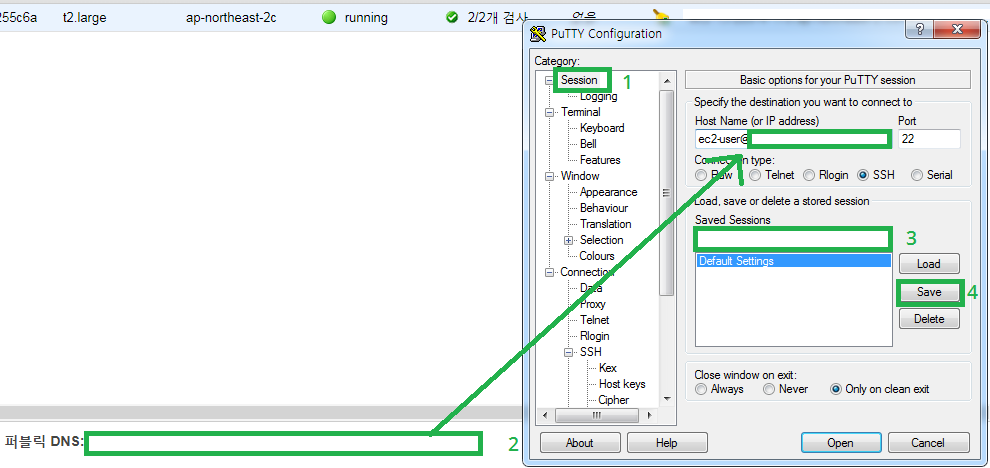Select the SSH connection type radio

(x=863, y=175)
